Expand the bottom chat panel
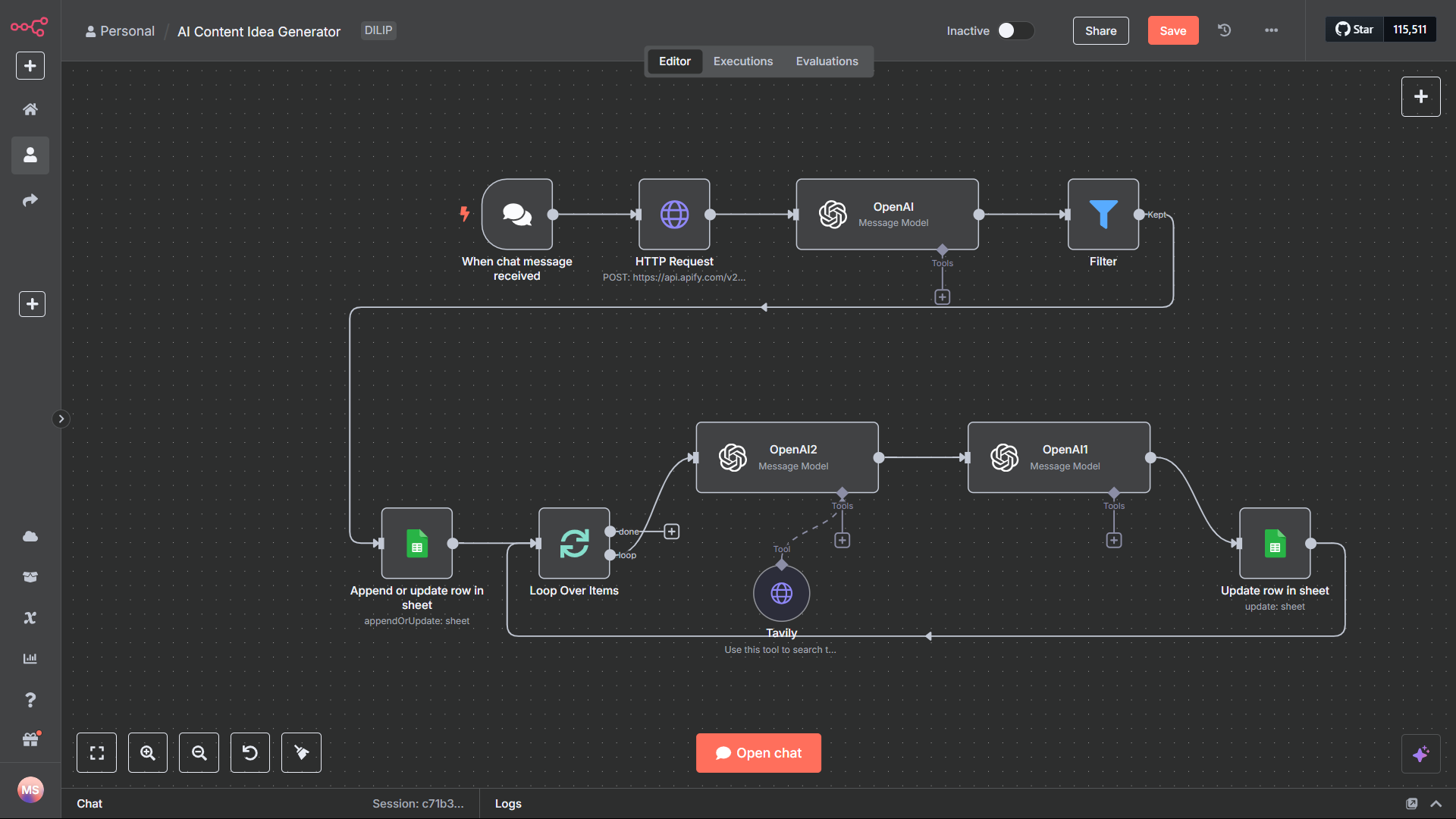 coord(1436,804)
